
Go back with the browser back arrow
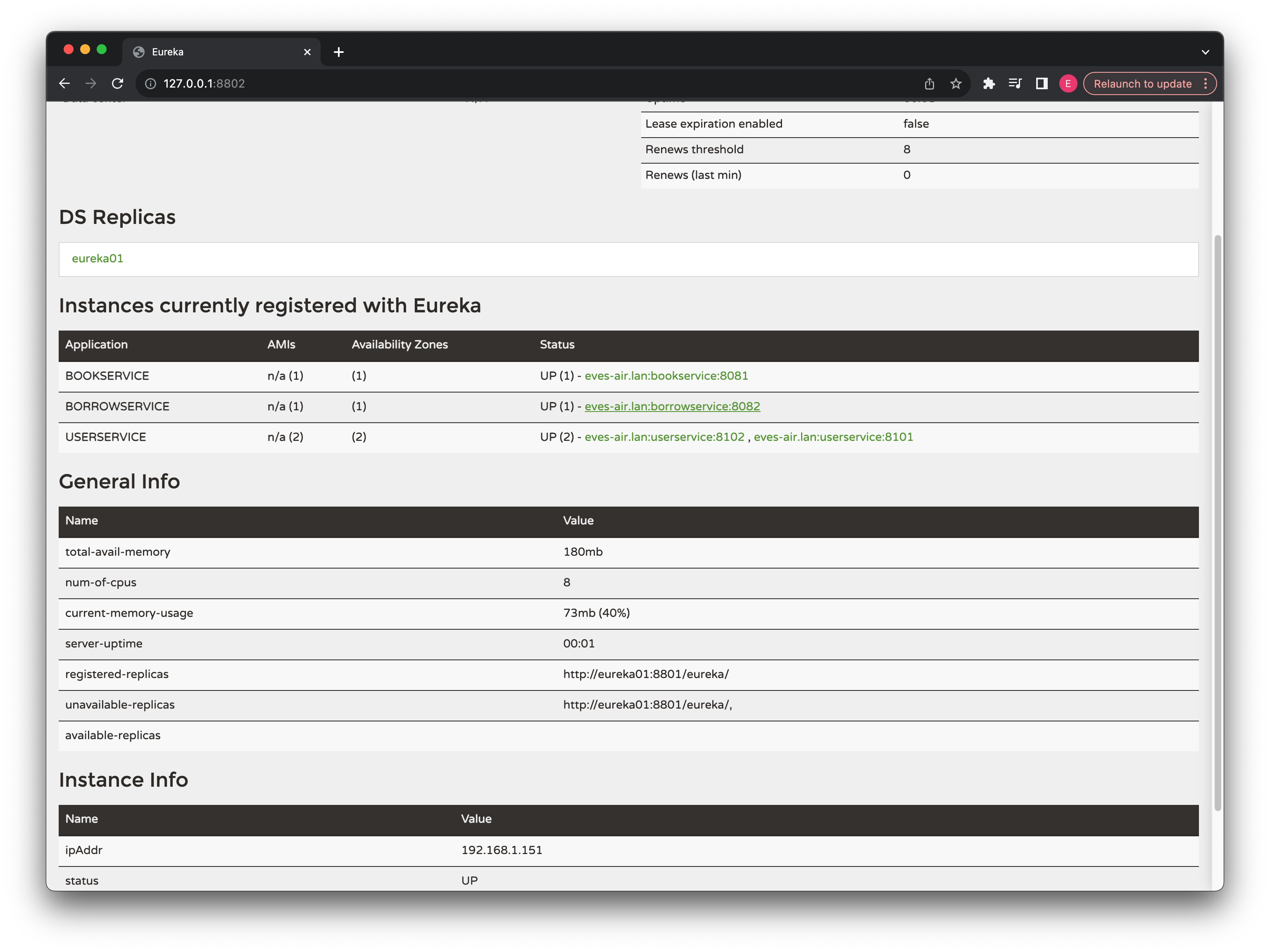pyautogui.click(x=64, y=84)
